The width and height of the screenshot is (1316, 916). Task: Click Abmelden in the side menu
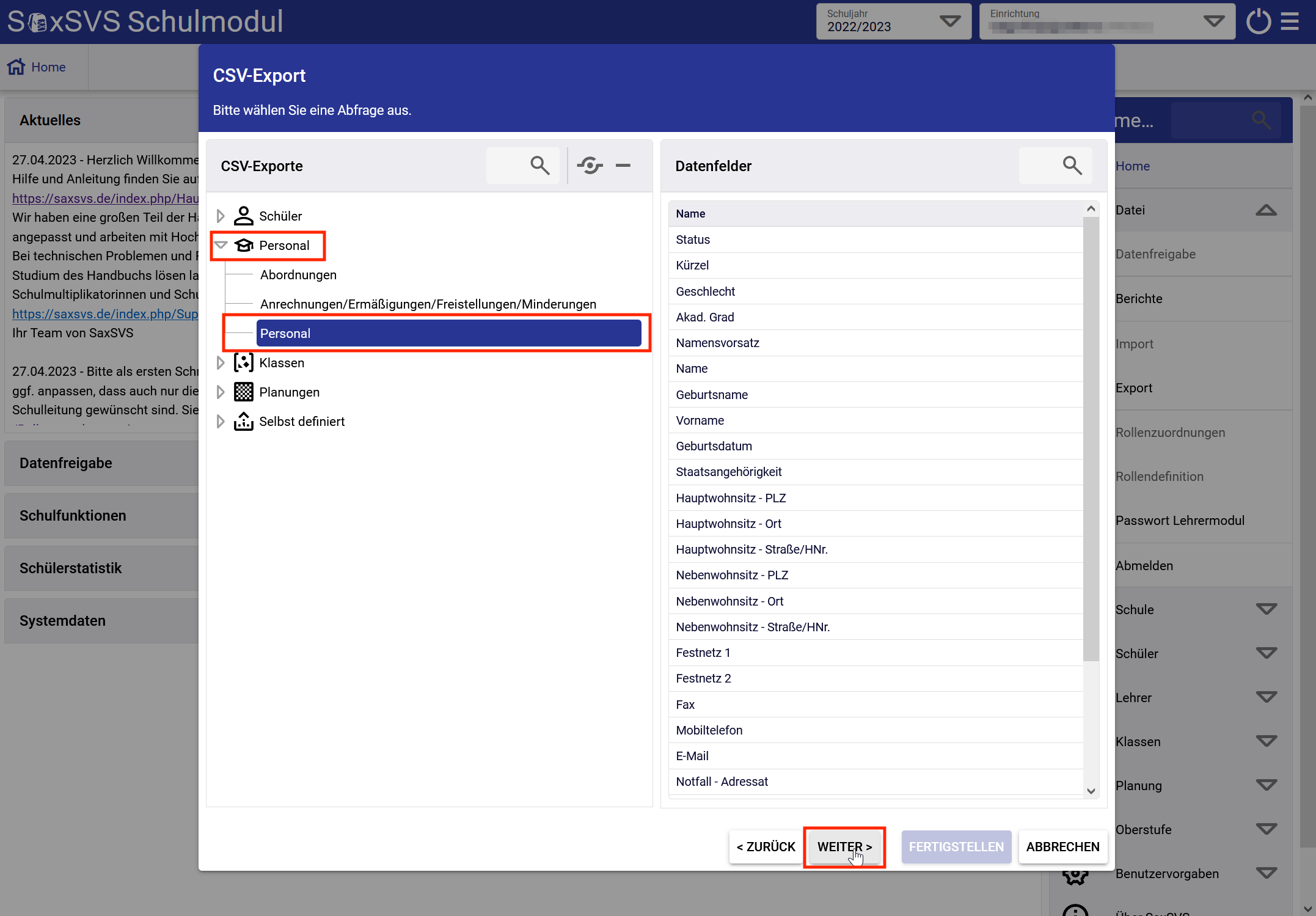tap(1144, 565)
